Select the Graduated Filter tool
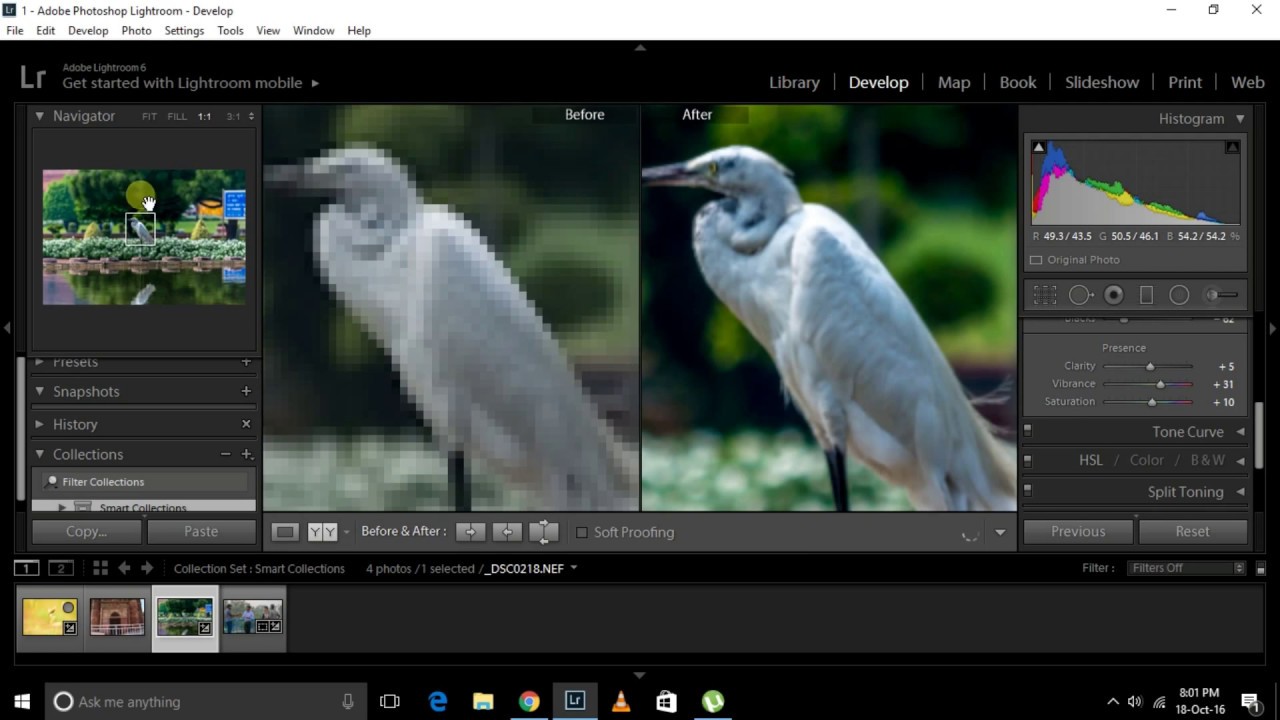Image resolution: width=1280 pixels, height=720 pixels. pyautogui.click(x=1147, y=295)
